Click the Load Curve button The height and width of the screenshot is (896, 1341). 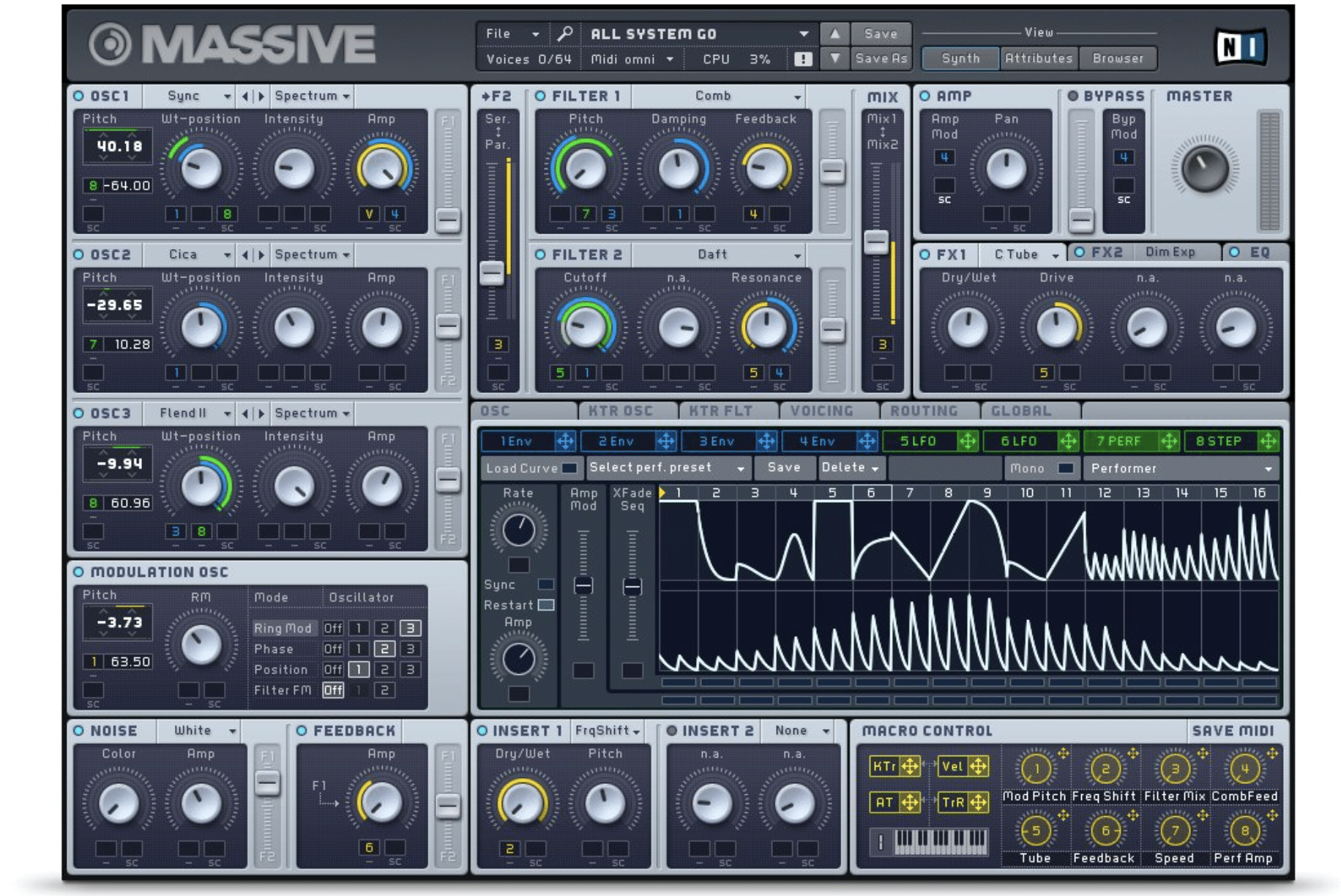531,468
